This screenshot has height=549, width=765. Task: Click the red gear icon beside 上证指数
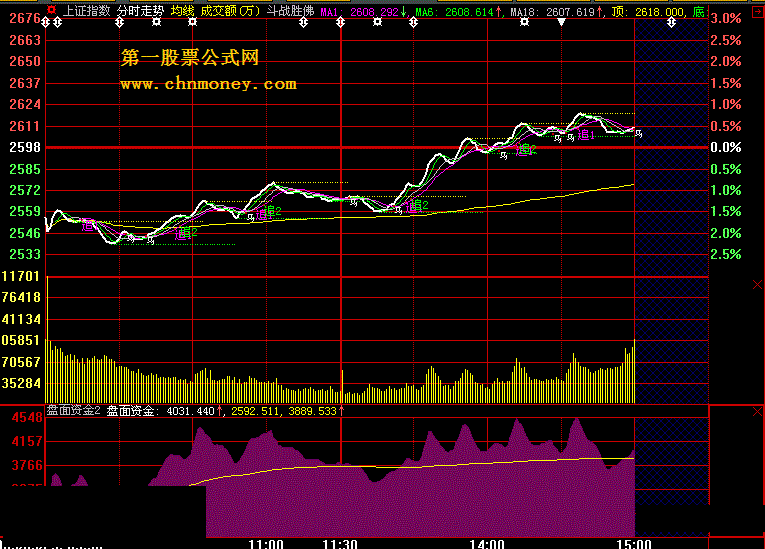(52, 10)
